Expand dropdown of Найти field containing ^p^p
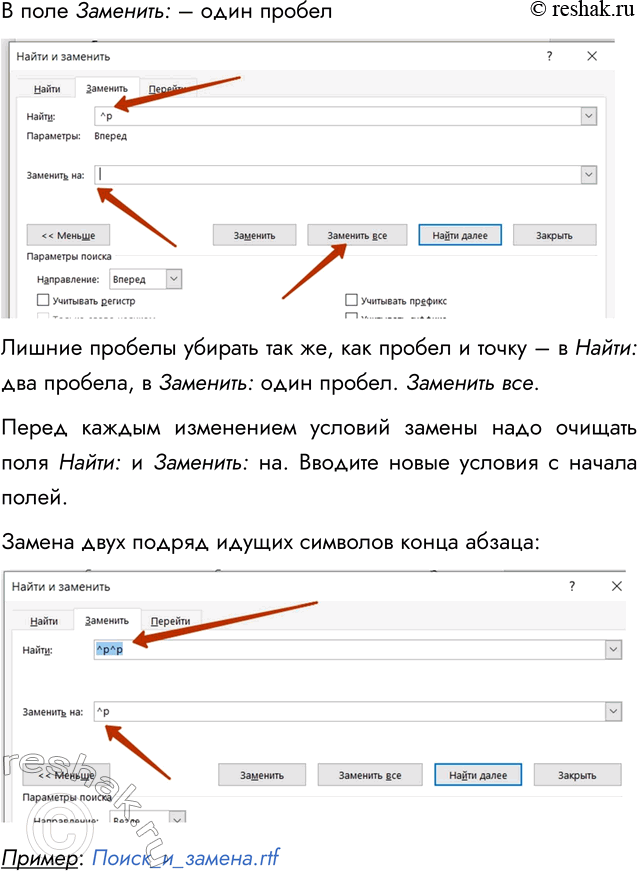The image size is (637, 871). coord(612,650)
